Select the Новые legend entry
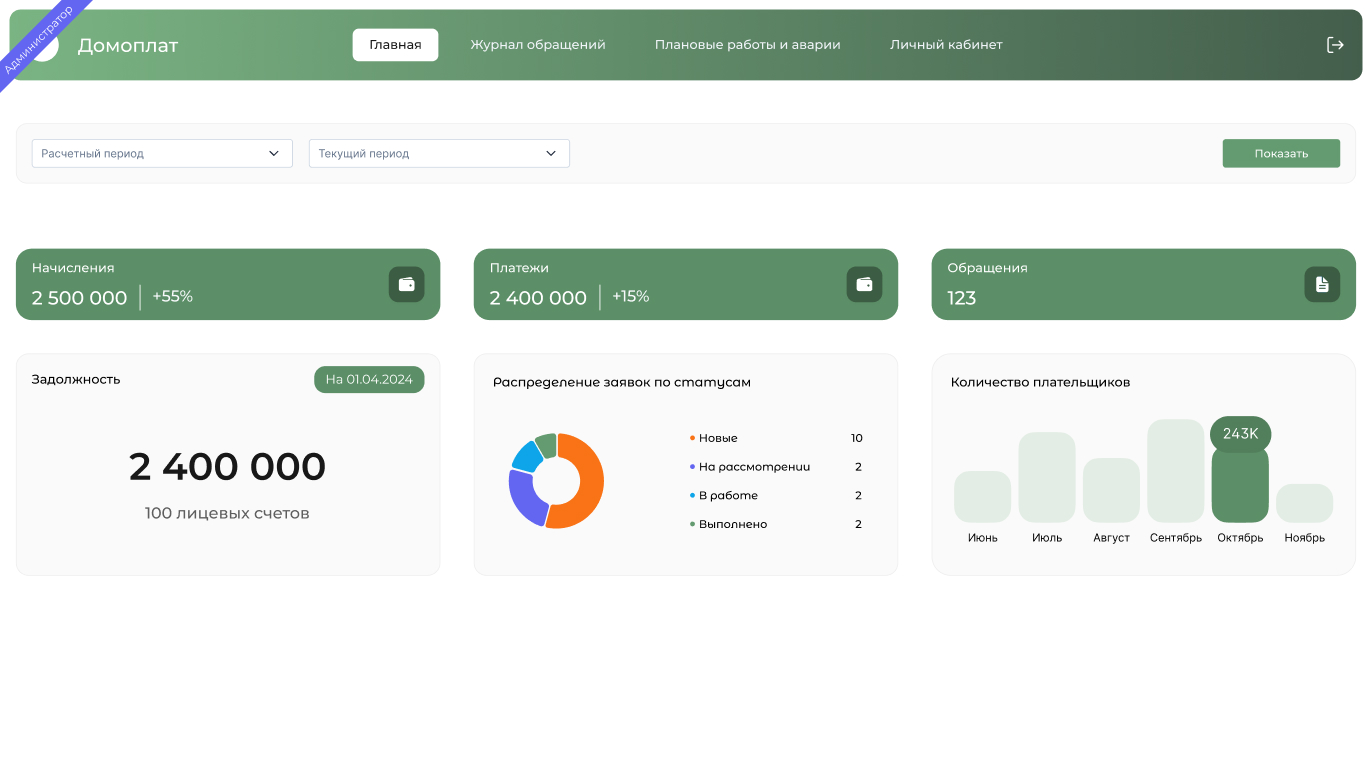The width and height of the screenshot is (1372, 770). pyautogui.click(x=717, y=438)
